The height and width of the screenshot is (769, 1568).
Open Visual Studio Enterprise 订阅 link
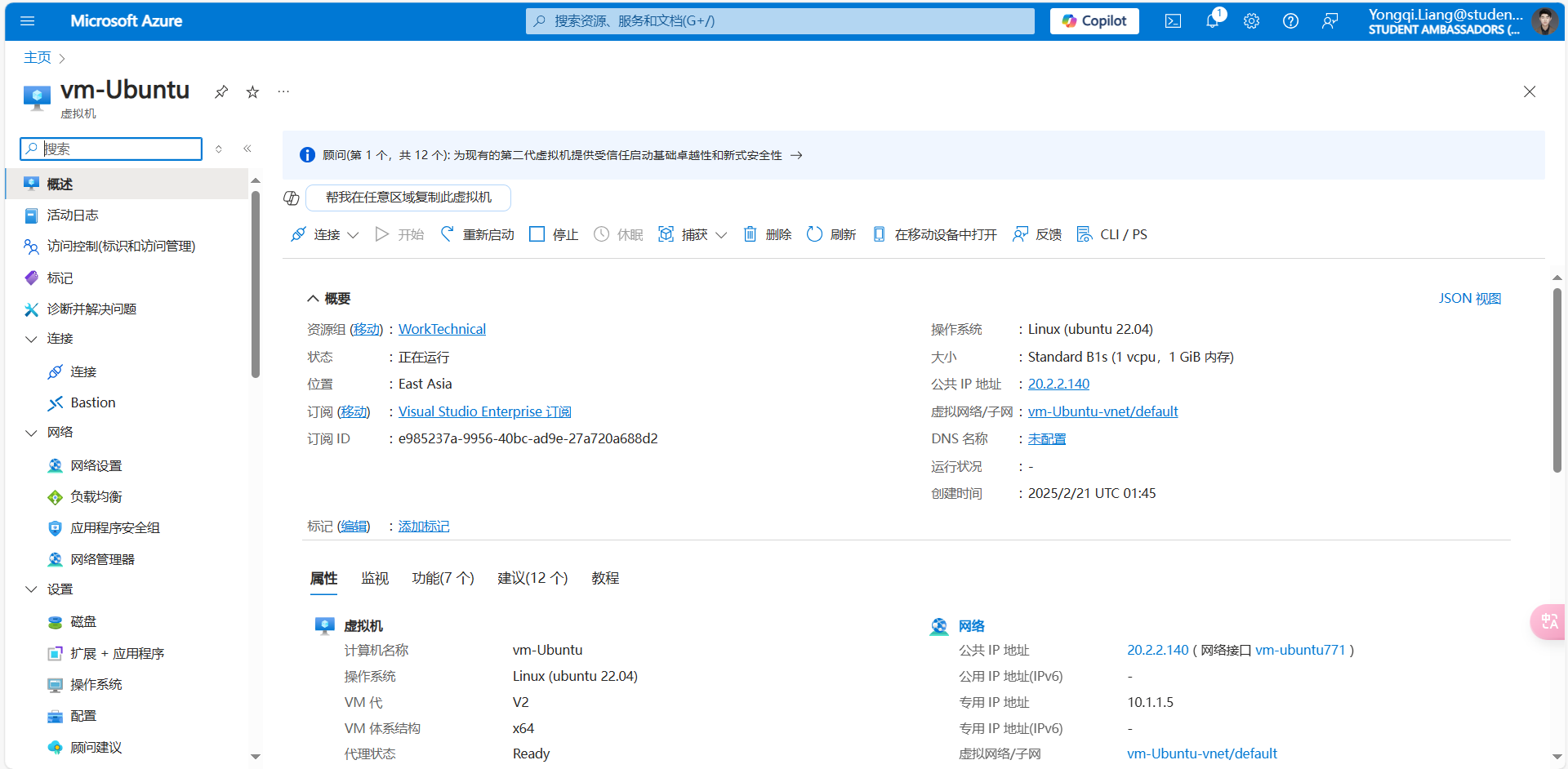(x=485, y=412)
